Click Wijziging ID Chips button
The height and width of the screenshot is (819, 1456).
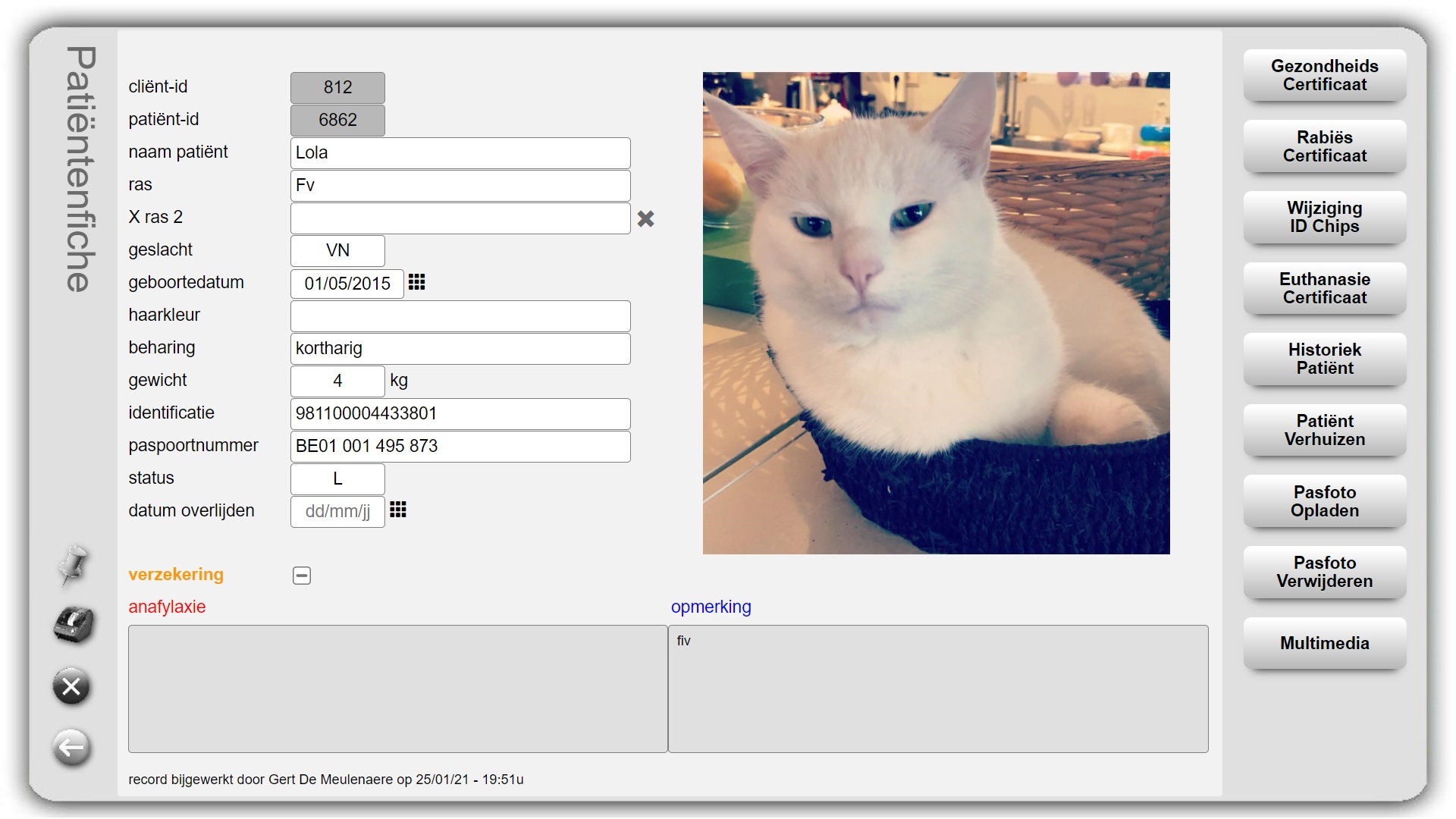click(x=1325, y=218)
